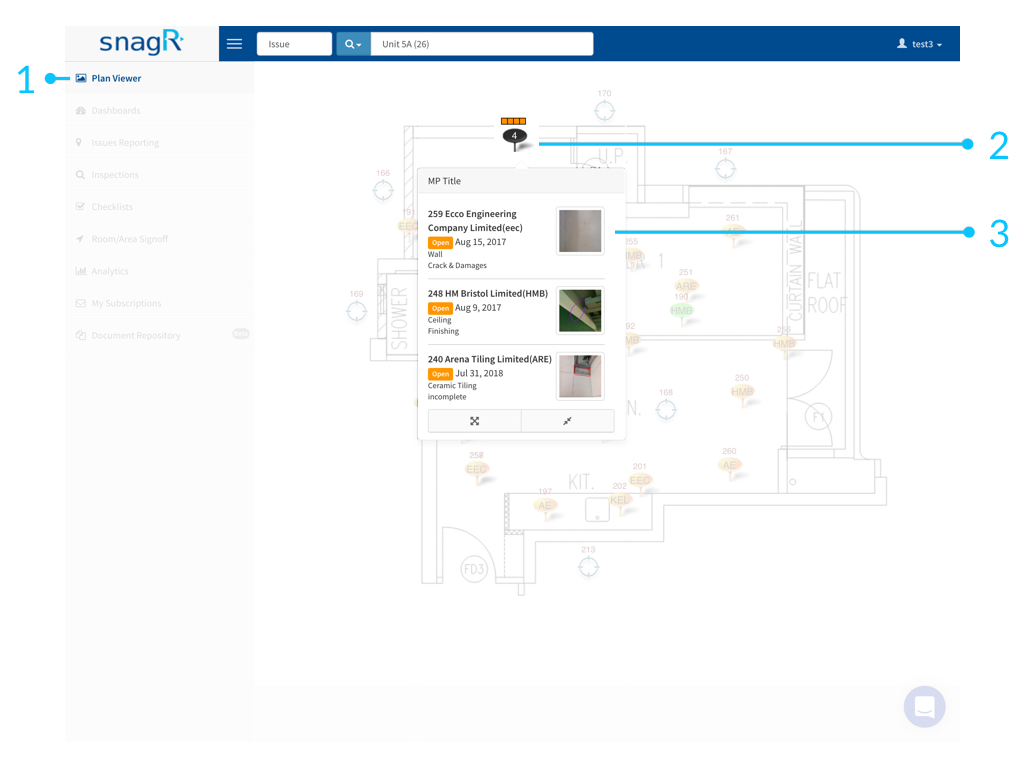This screenshot has height=768, width=1024.
Task: Select crosshair marker 170 on plan
Action: point(605,111)
